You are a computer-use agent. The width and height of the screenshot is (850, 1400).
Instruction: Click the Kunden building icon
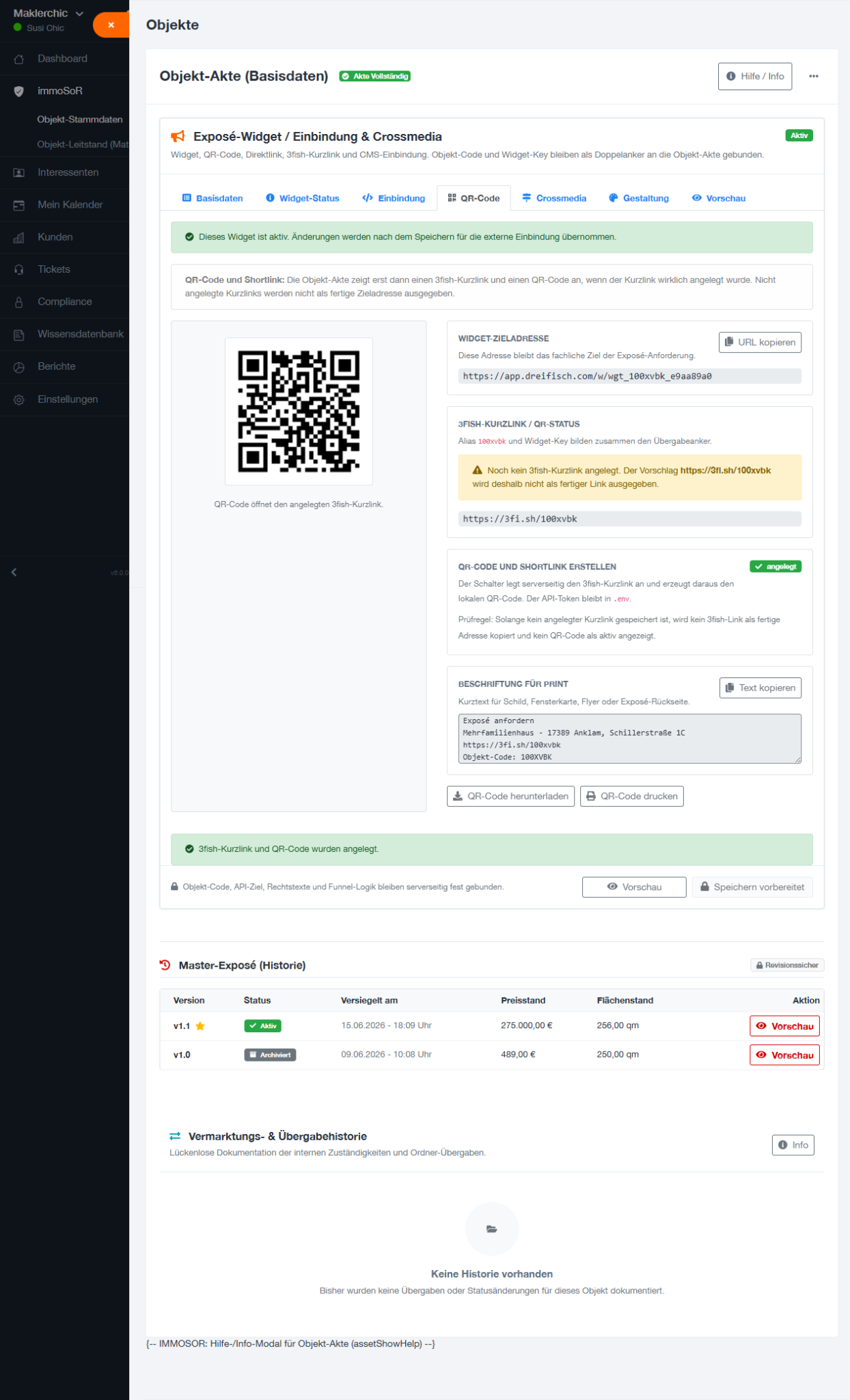click(x=19, y=237)
